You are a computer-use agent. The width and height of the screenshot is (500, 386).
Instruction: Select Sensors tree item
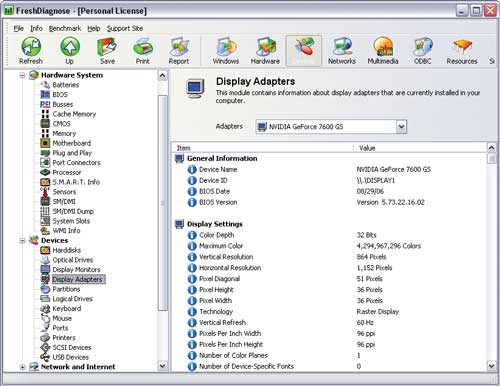(64, 192)
